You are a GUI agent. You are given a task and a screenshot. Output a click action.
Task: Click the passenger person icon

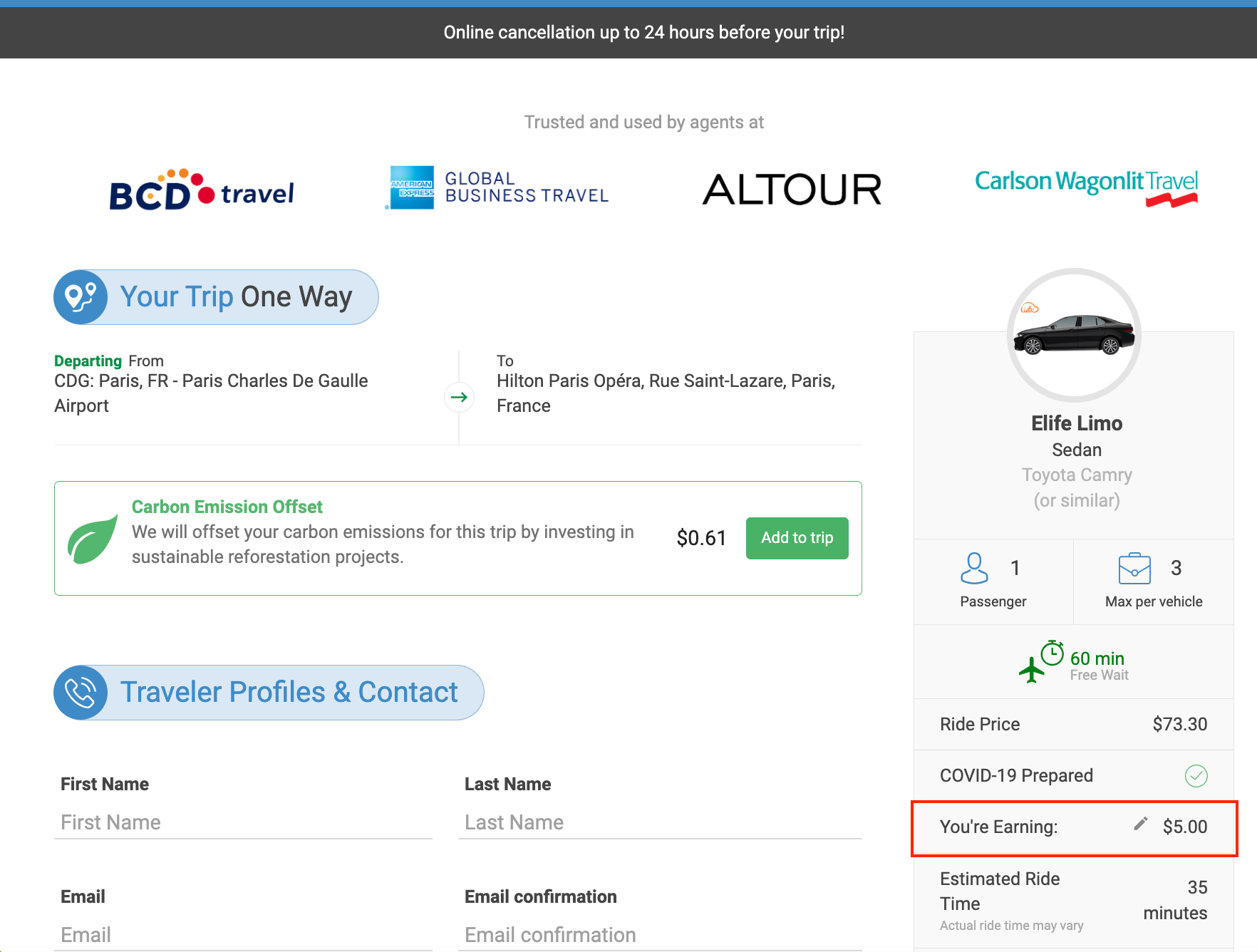pyautogui.click(x=974, y=569)
